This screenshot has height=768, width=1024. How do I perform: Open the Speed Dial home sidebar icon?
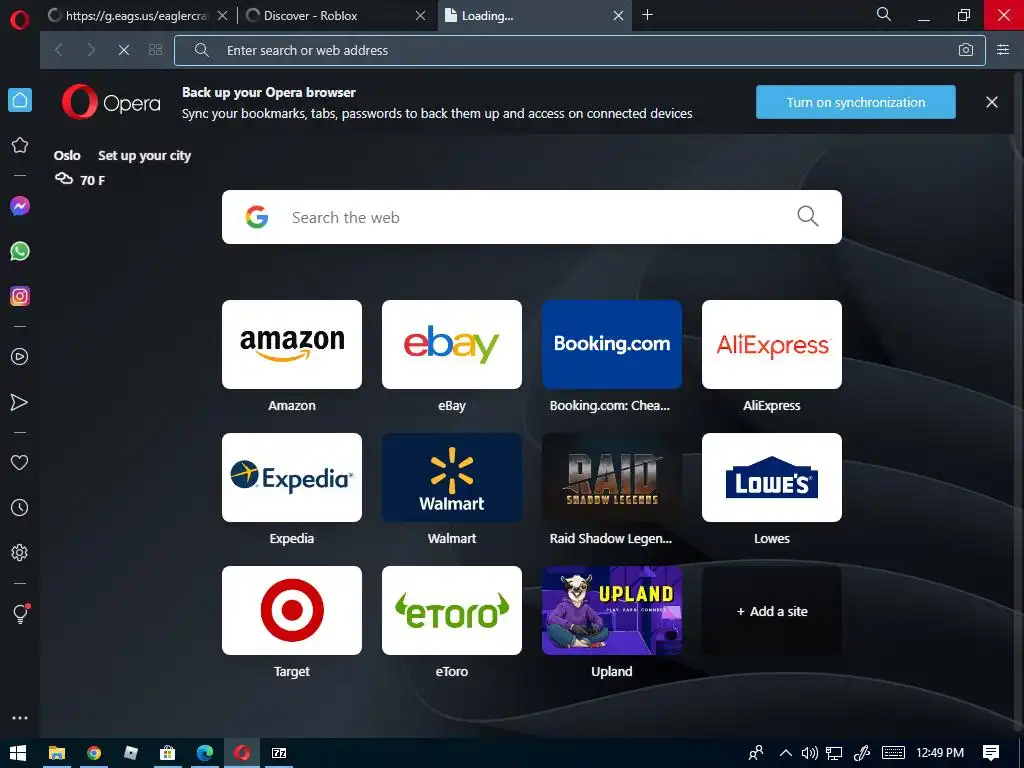click(x=20, y=100)
